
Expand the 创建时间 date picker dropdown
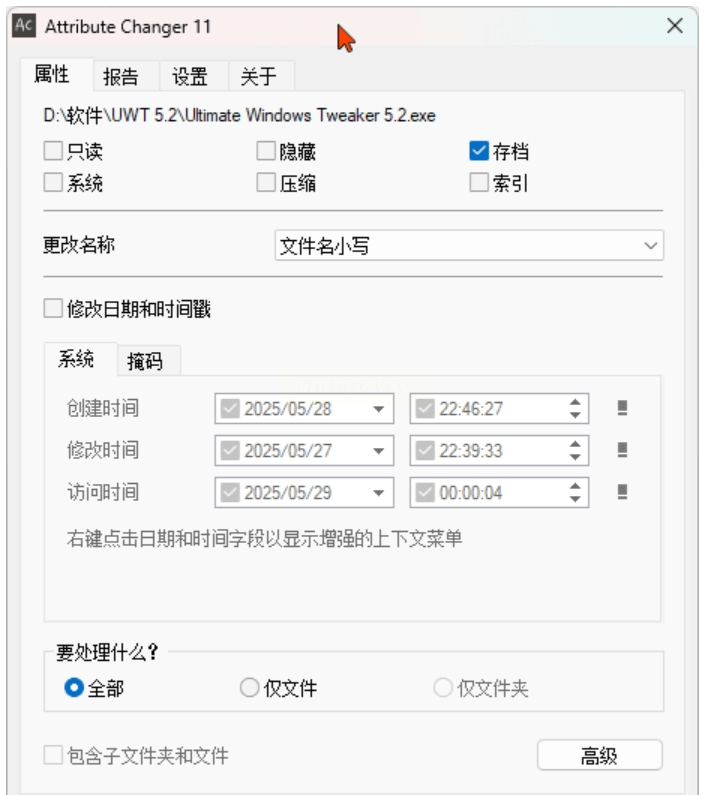tap(378, 409)
